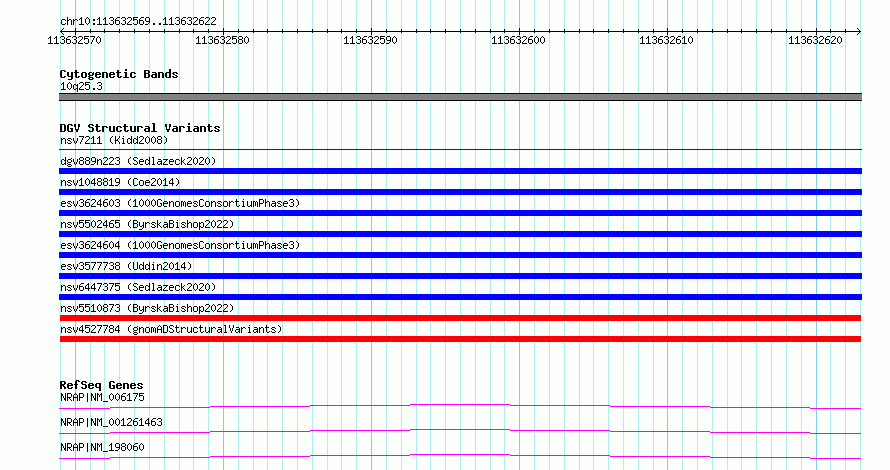890x470 pixels.
Task: Click the blue bar under esv3577738
Action: tap(460, 276)
